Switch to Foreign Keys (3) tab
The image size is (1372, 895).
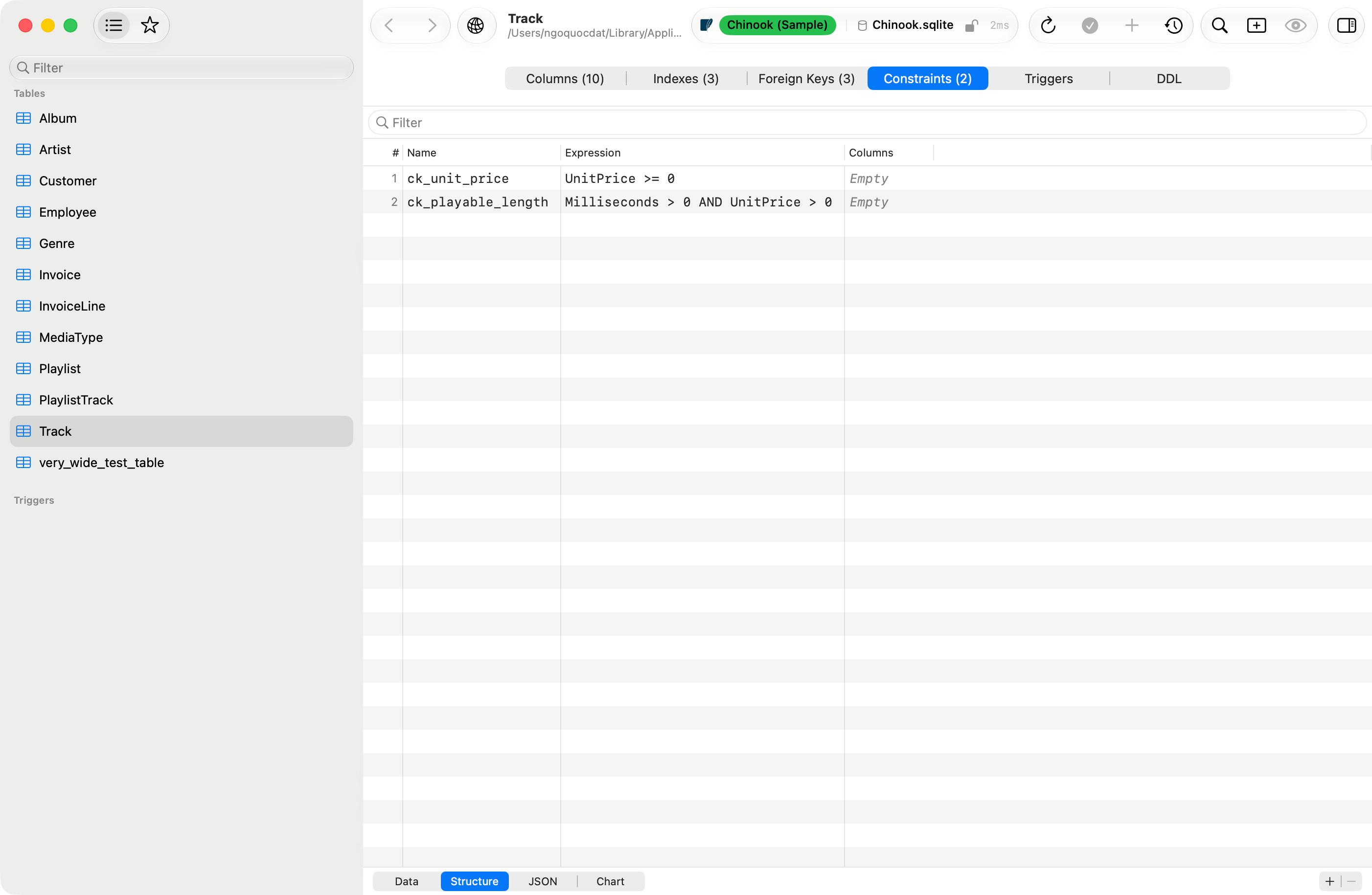point(806,78)
